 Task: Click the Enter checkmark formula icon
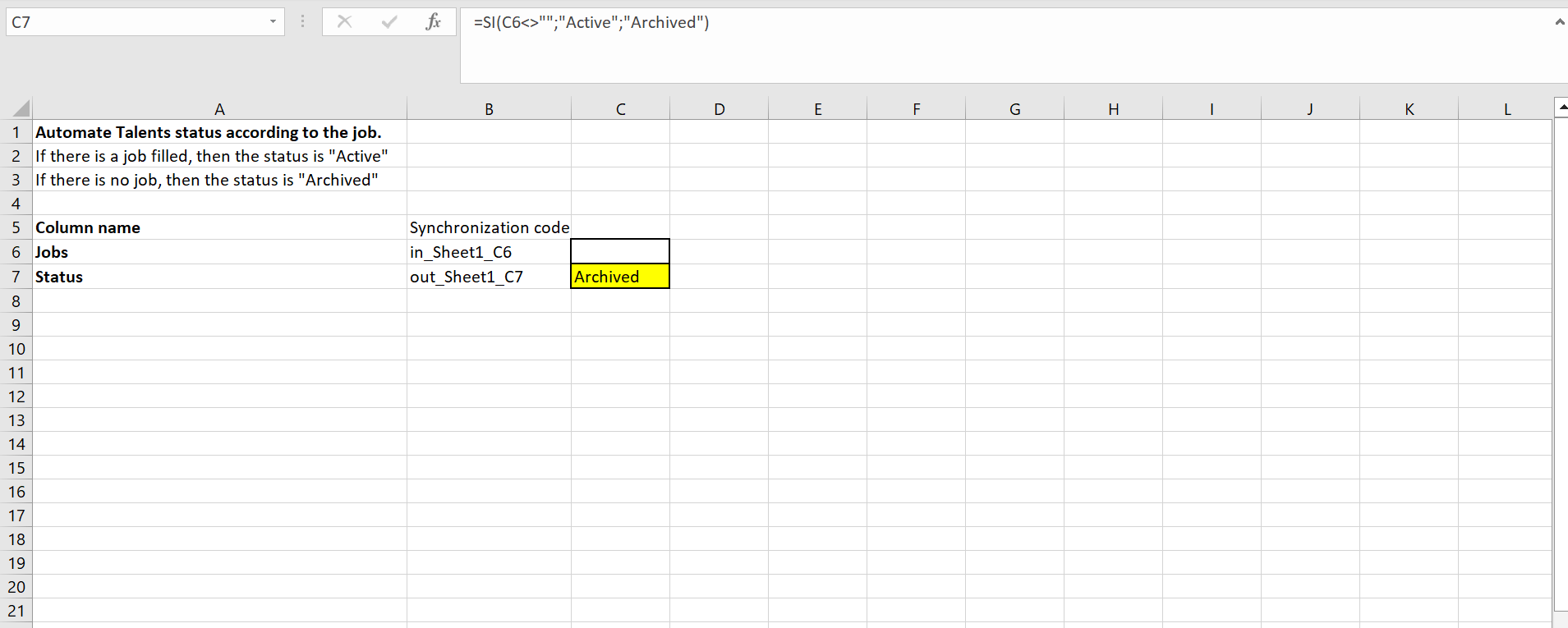coord(389,22)
